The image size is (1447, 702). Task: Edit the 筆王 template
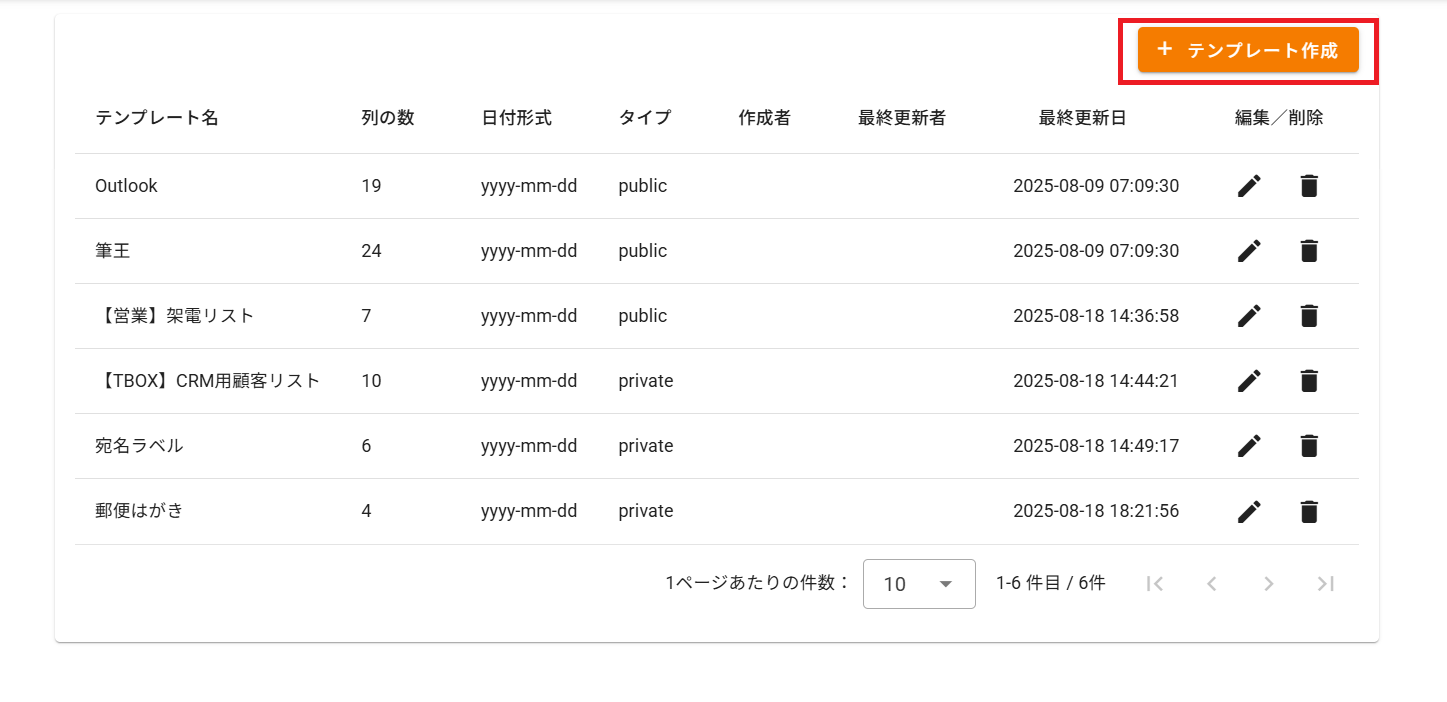tap(1249, 251)
